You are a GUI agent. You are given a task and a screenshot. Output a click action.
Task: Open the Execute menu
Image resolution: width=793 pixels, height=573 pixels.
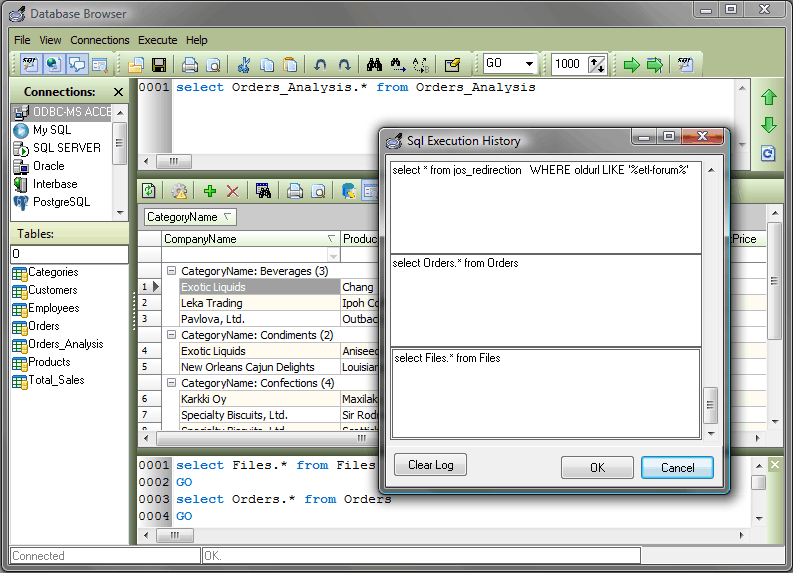coord(157,40)
